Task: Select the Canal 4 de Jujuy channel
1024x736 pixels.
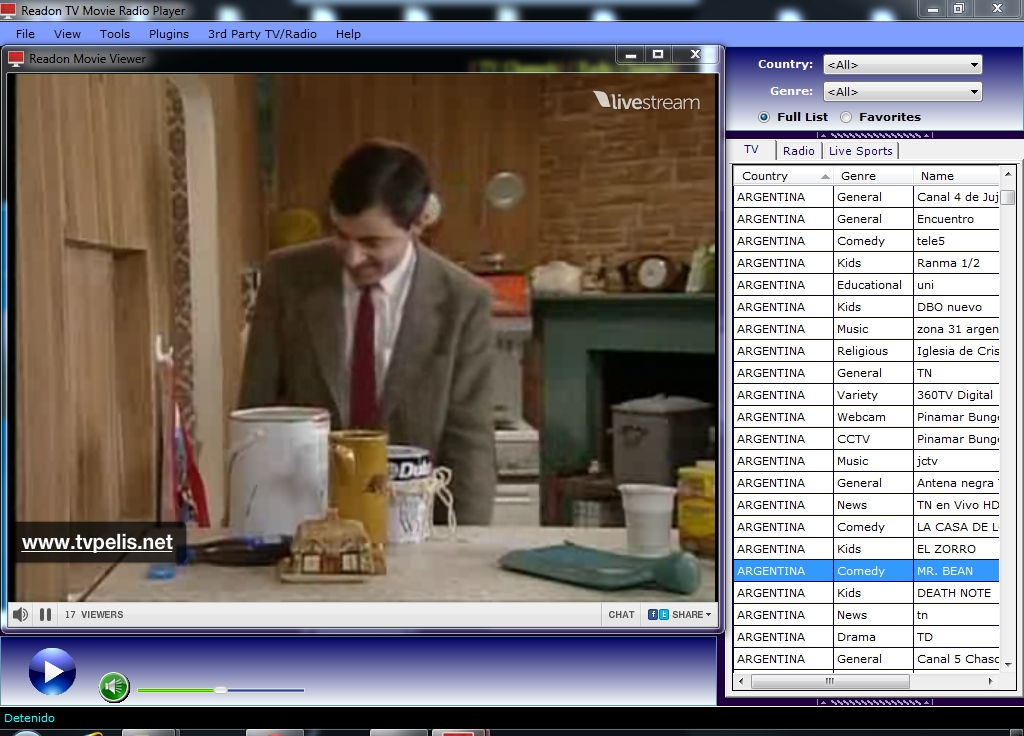Action: [866, 197]
